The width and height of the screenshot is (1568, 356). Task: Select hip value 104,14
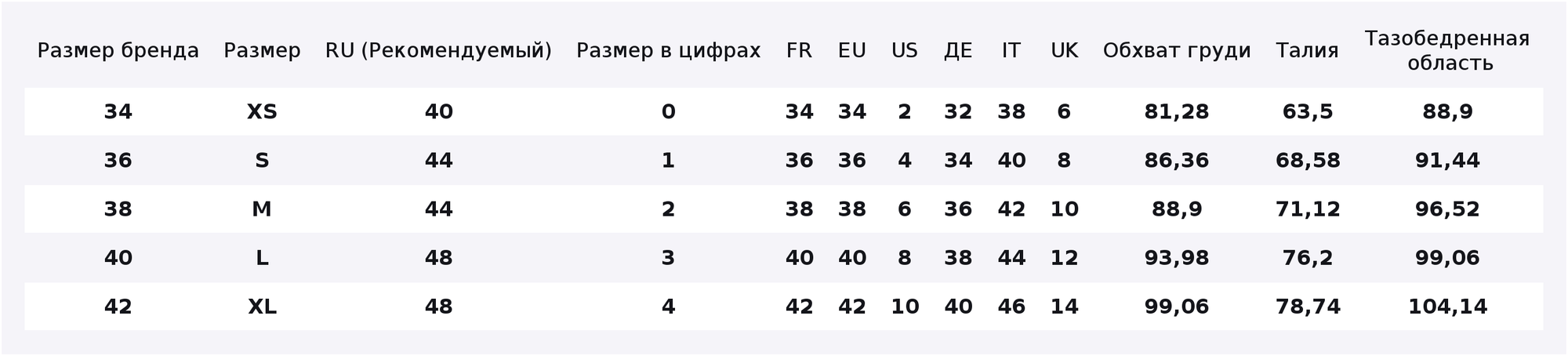tap(1447, 307)
